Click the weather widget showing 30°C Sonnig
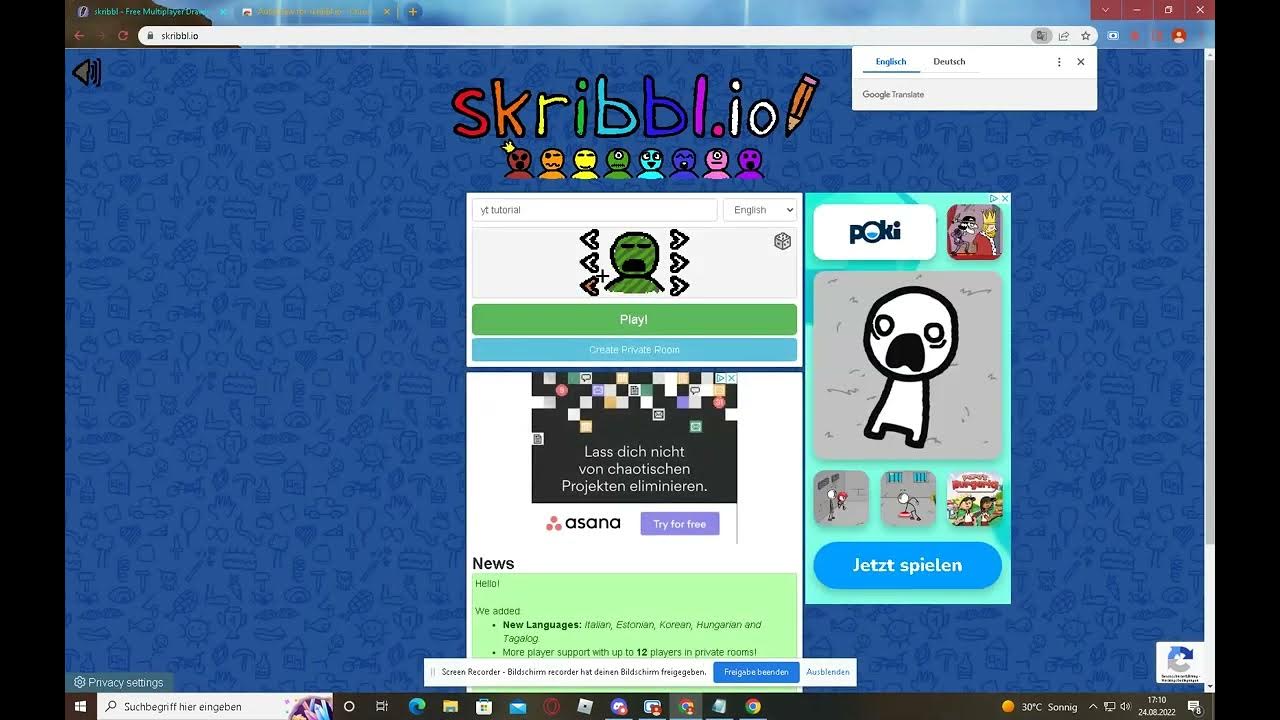 tap(1040, 707)
